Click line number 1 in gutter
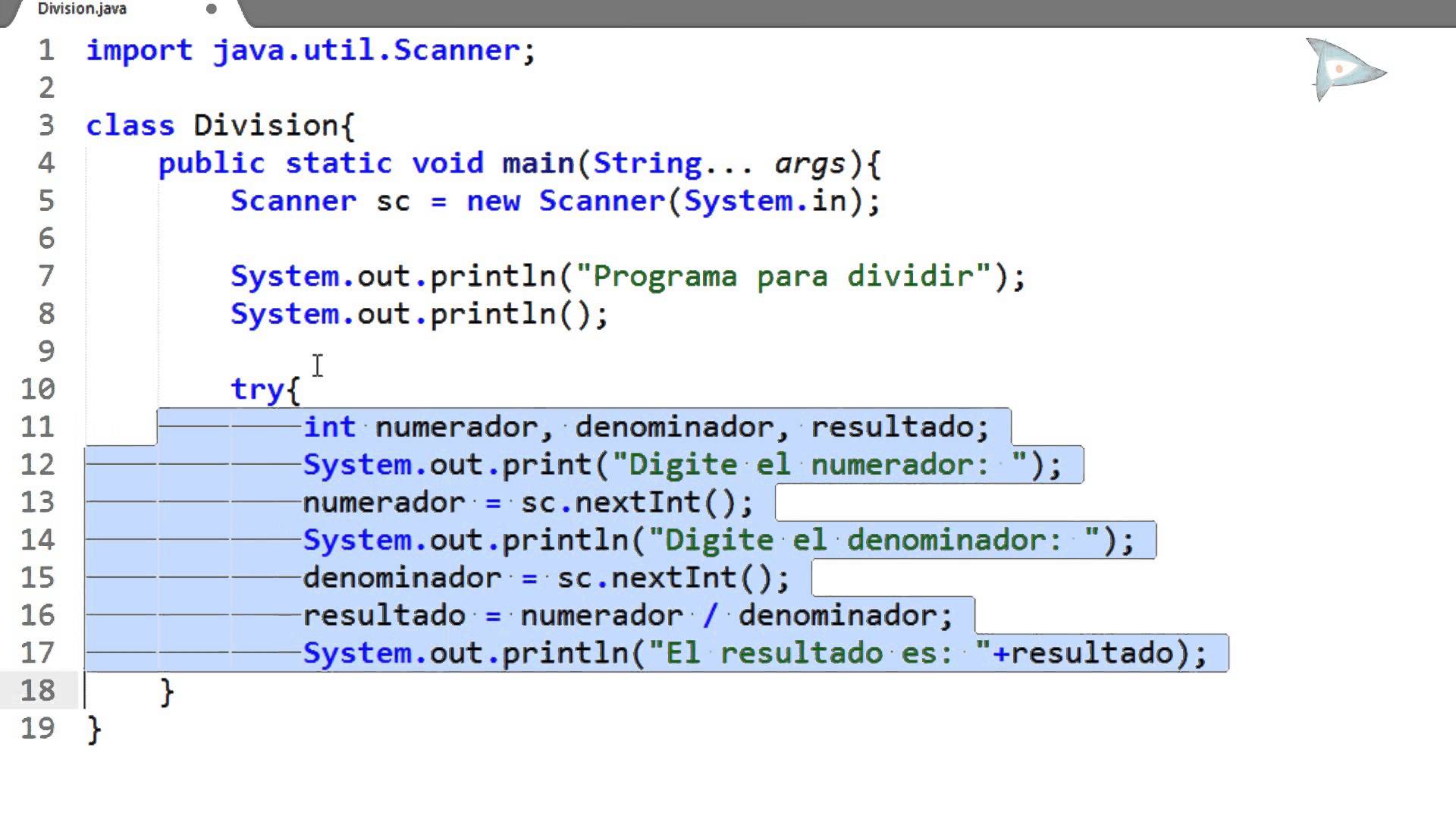This screenshot has width=1456, height=819. 46,50
